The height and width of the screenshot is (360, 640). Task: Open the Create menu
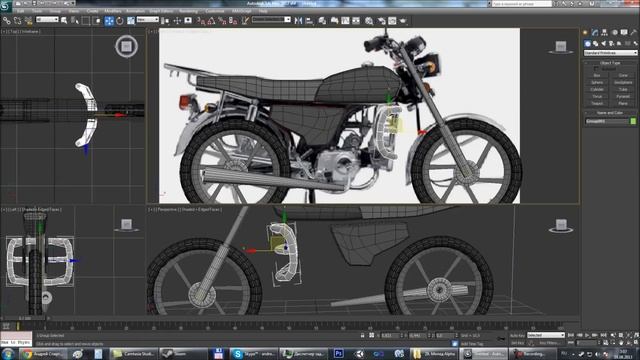93,11
